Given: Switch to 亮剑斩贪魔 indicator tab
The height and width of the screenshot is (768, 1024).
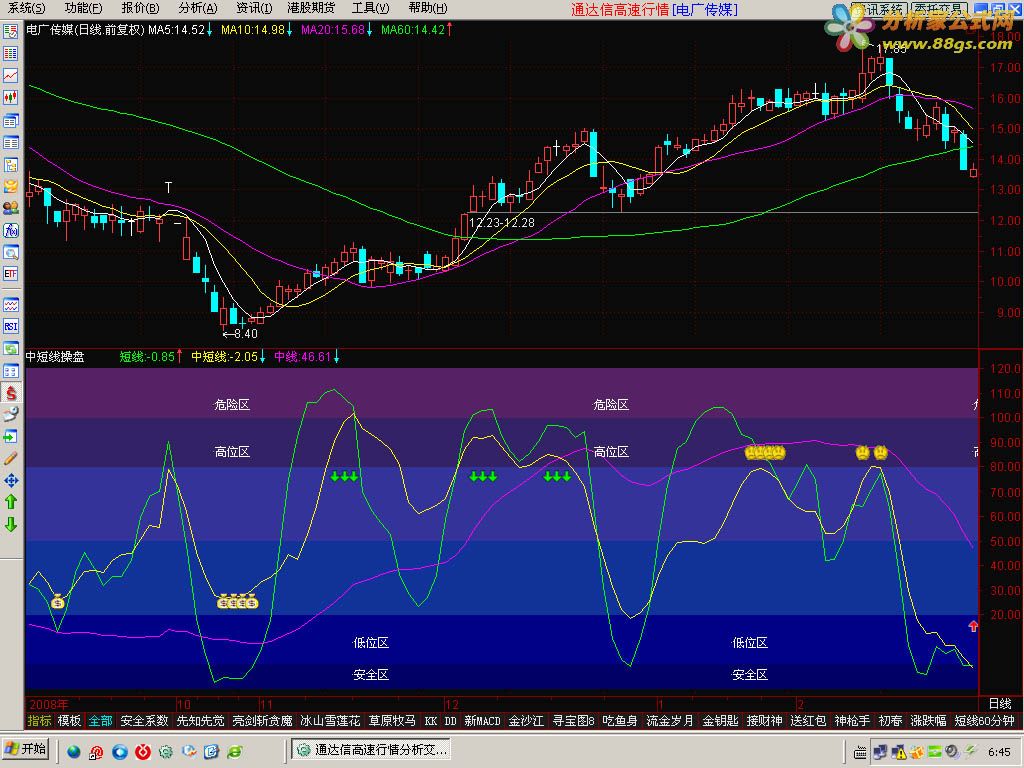Looking at the screenshot, I should pos(263,721).
